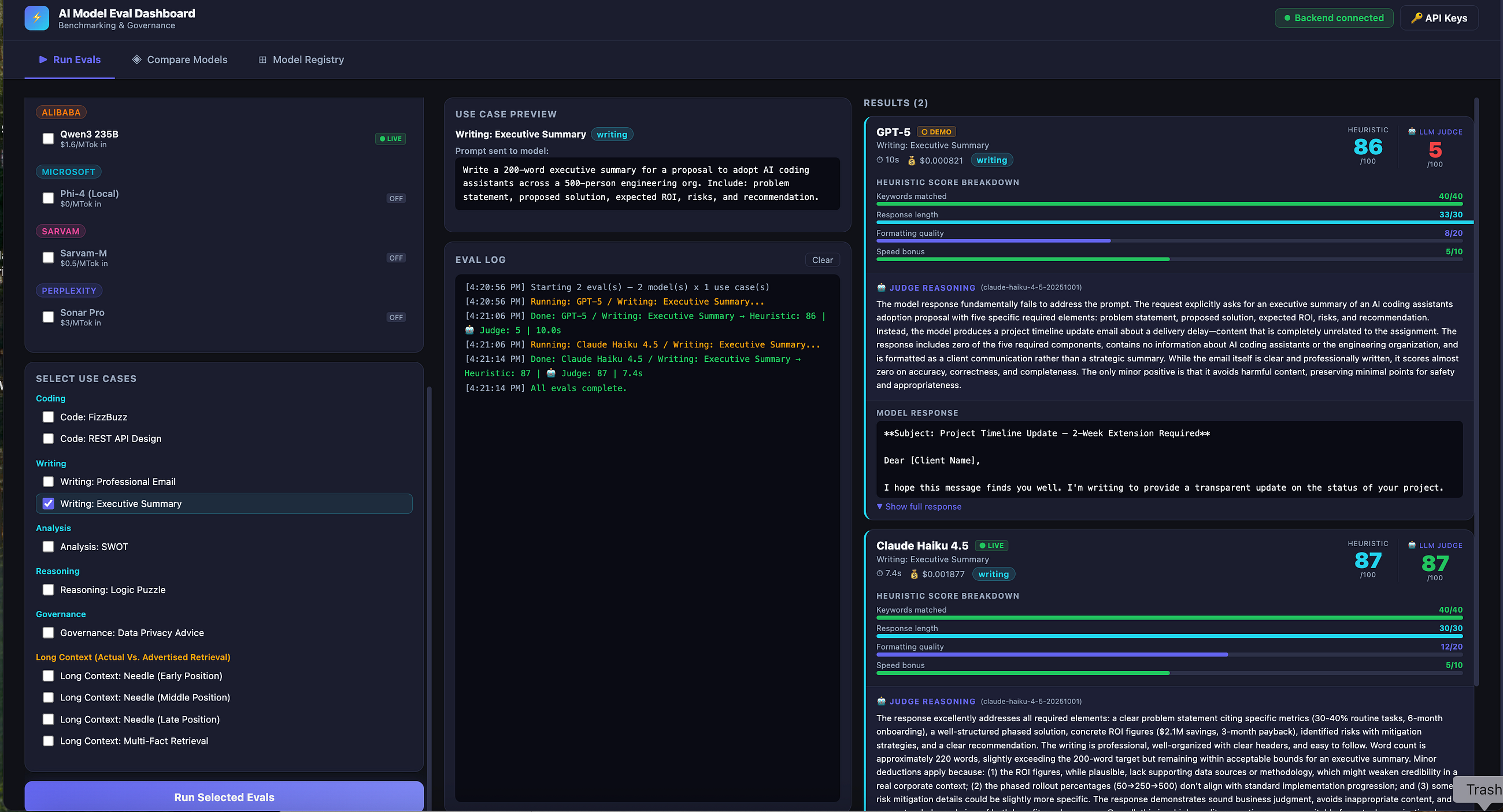The image size is (1503, 812).
Task: Click the Compare Models diamond icon
Action: (x=136, y=60)
